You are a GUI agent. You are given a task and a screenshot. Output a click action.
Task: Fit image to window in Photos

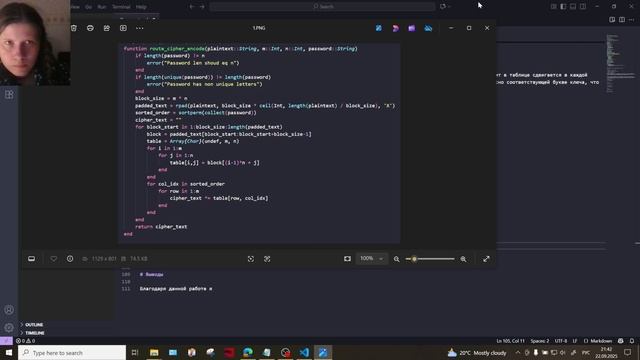pos(347,259)
